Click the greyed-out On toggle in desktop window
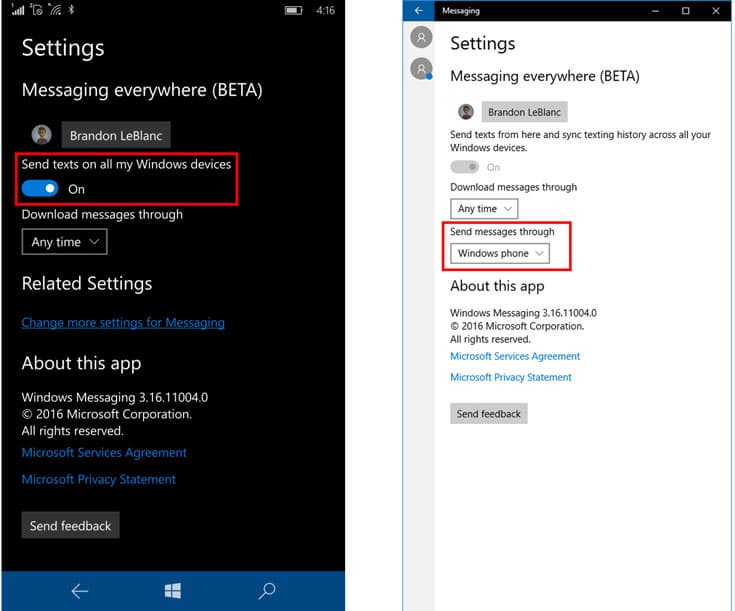Image resolution: width=735 pixels, height=611 pixels. [465, 166]
